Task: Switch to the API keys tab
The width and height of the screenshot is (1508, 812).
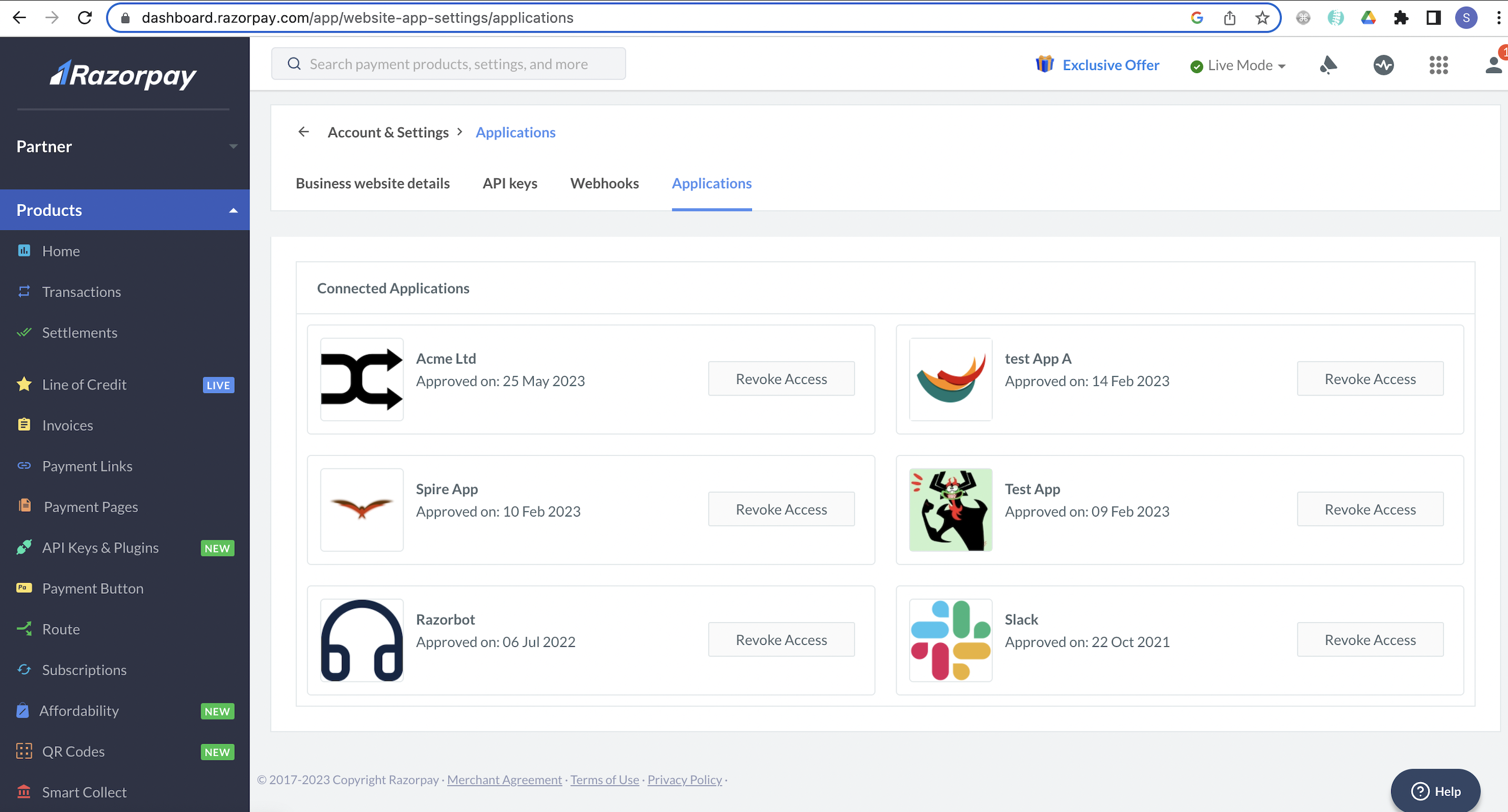Action: pos(510,183)
